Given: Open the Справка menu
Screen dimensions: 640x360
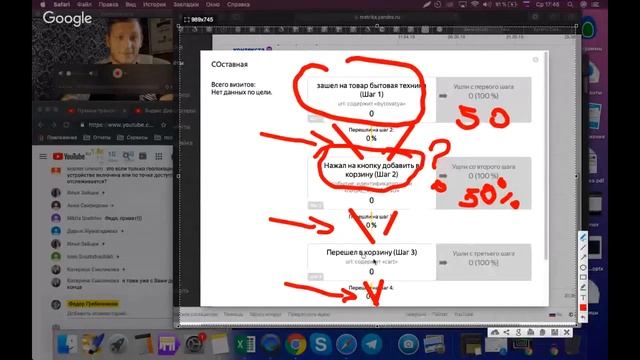Looking at the screenshot, I should (x=238, y=4).
